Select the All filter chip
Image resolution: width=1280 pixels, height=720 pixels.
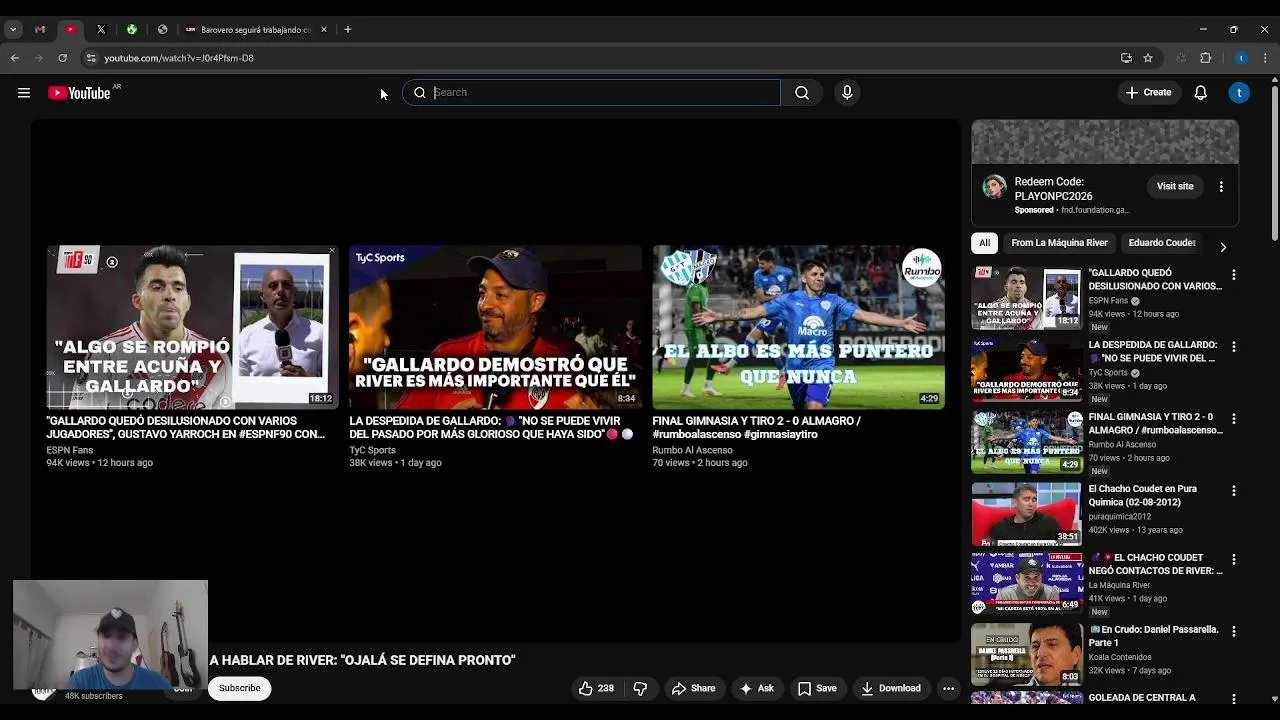(984, 243)
